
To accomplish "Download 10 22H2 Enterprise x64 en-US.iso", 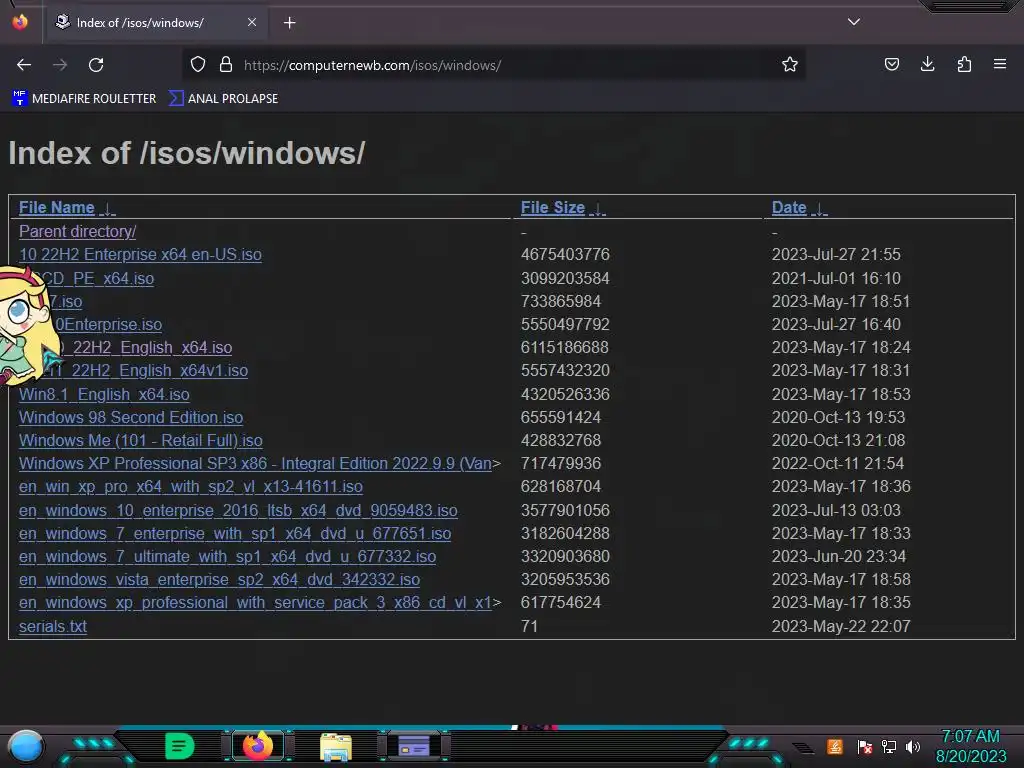I will coord(140,254).
